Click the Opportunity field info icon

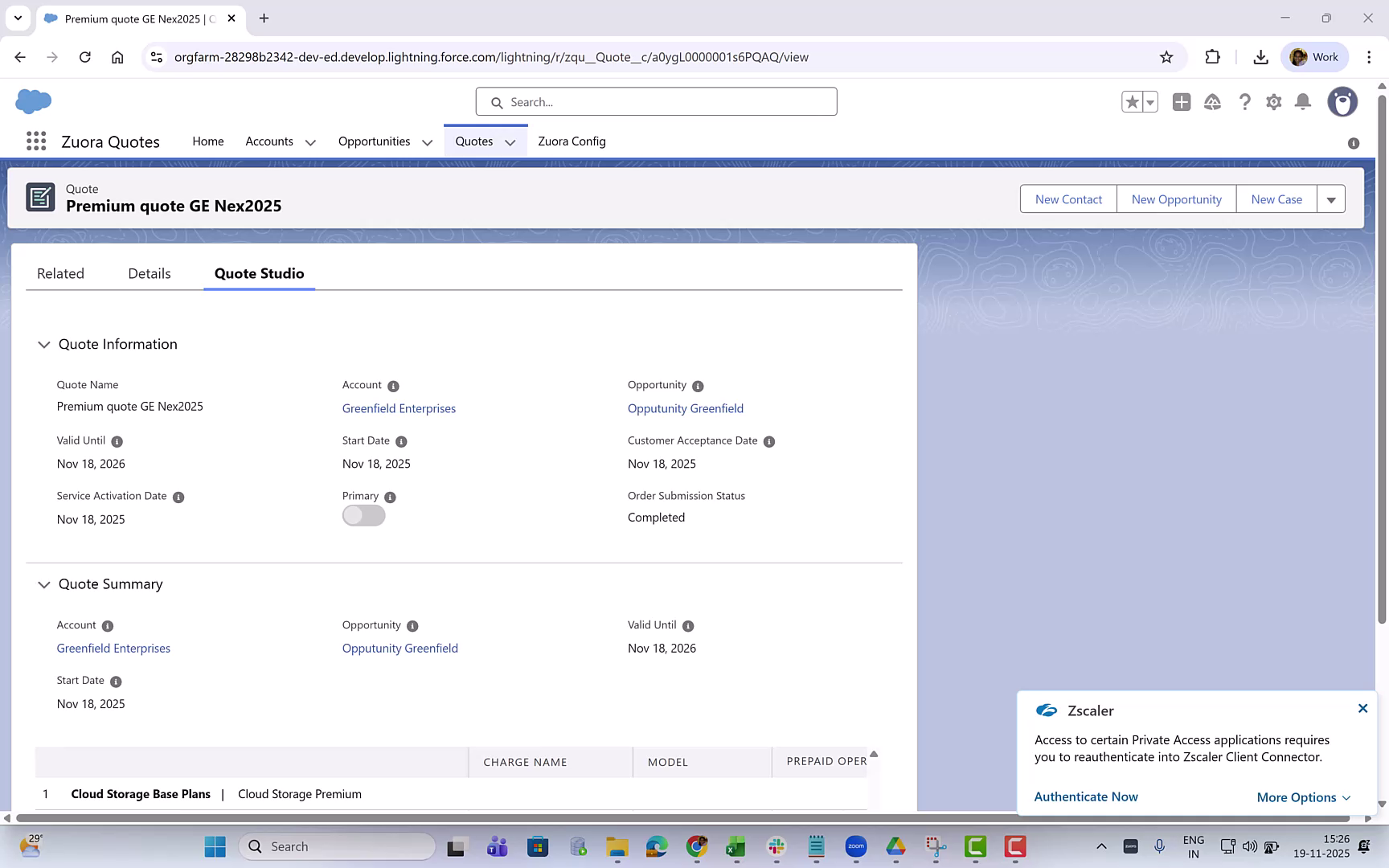point(697,386)
